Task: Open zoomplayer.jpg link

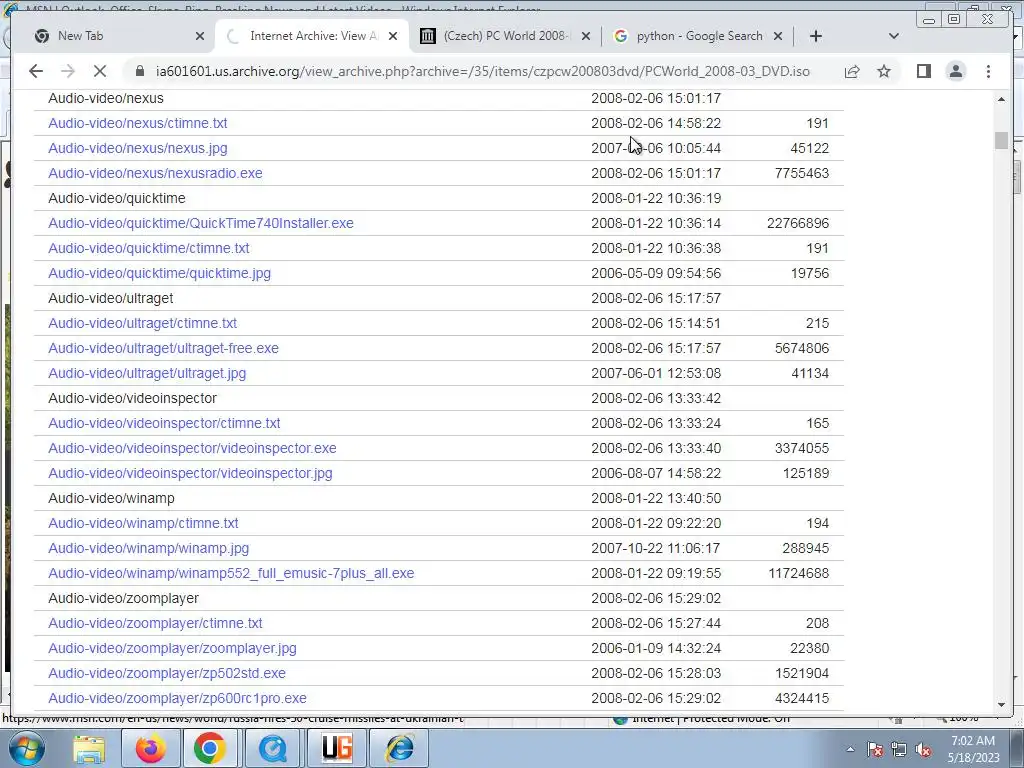Action: pyautogui.click(x=172, y=648)
